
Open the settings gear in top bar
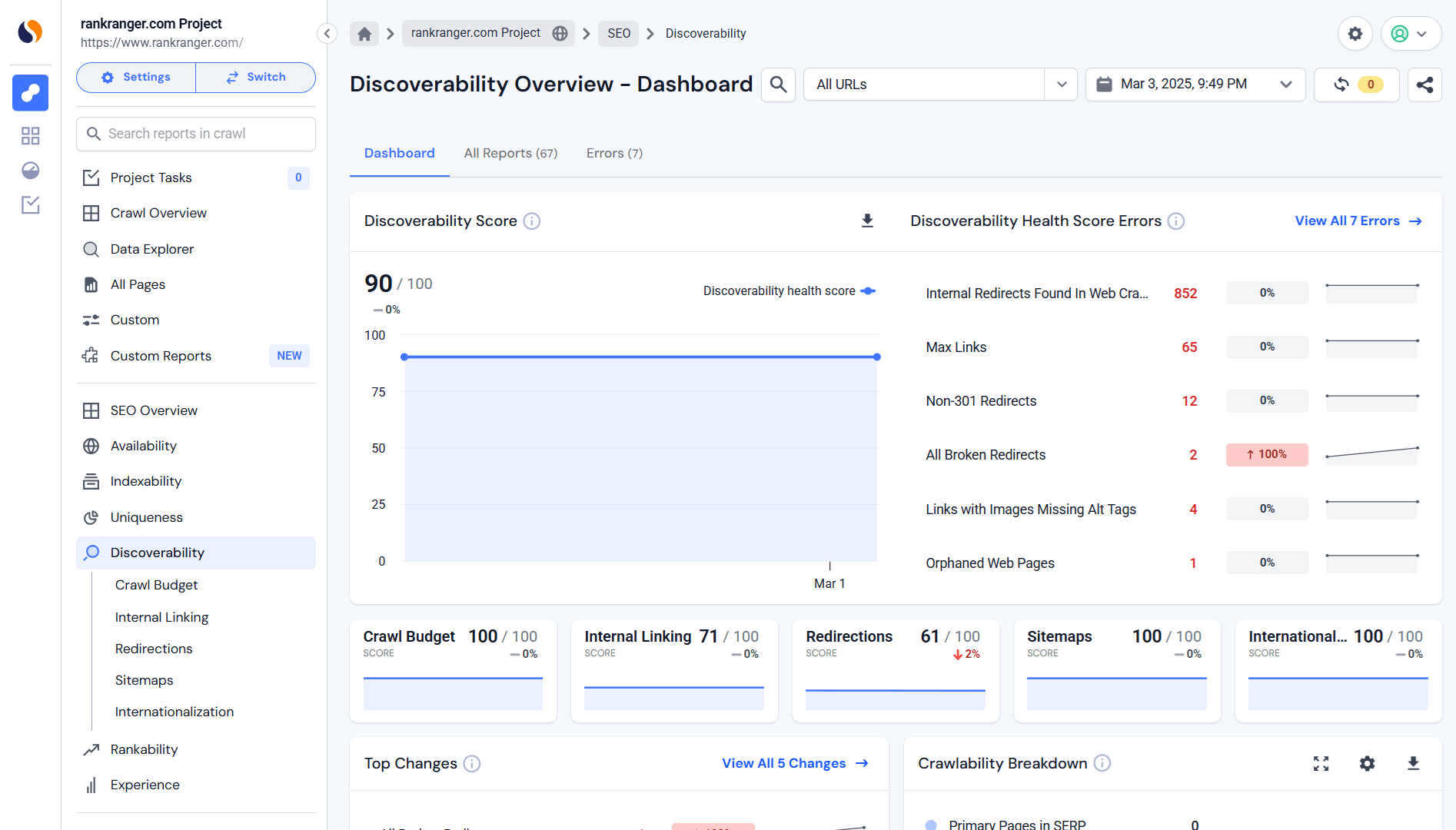click(1355, 34)
